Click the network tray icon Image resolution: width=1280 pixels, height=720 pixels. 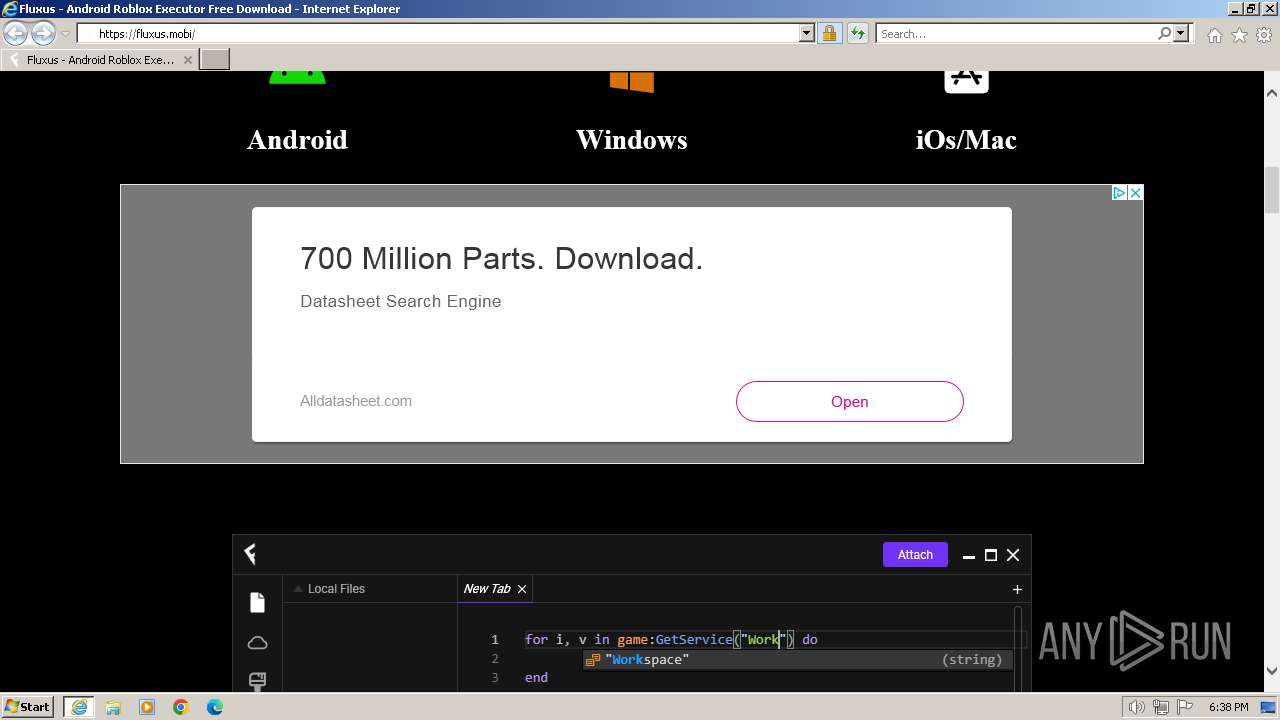point(1162,707)
